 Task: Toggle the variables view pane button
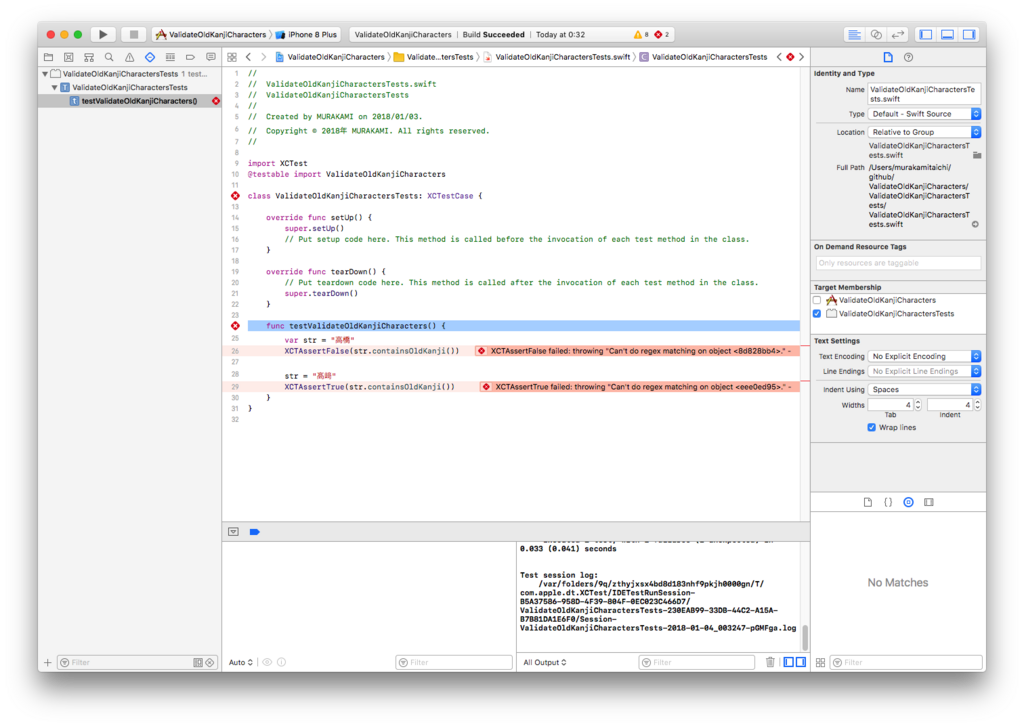pyautogui.click(x=789, y=663)
